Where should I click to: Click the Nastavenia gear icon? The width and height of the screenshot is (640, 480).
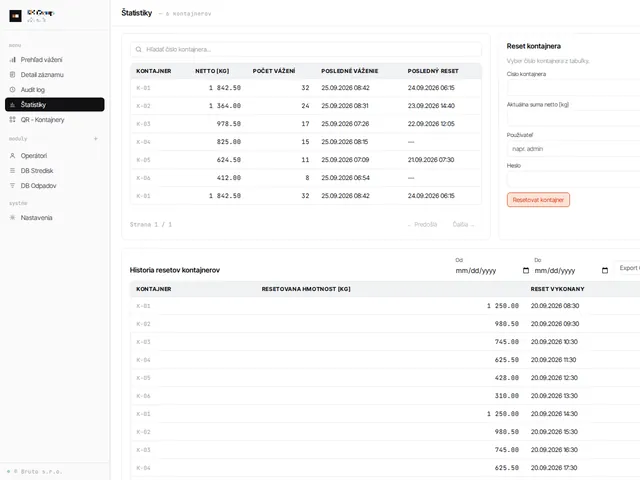click(x=12, y=218)
